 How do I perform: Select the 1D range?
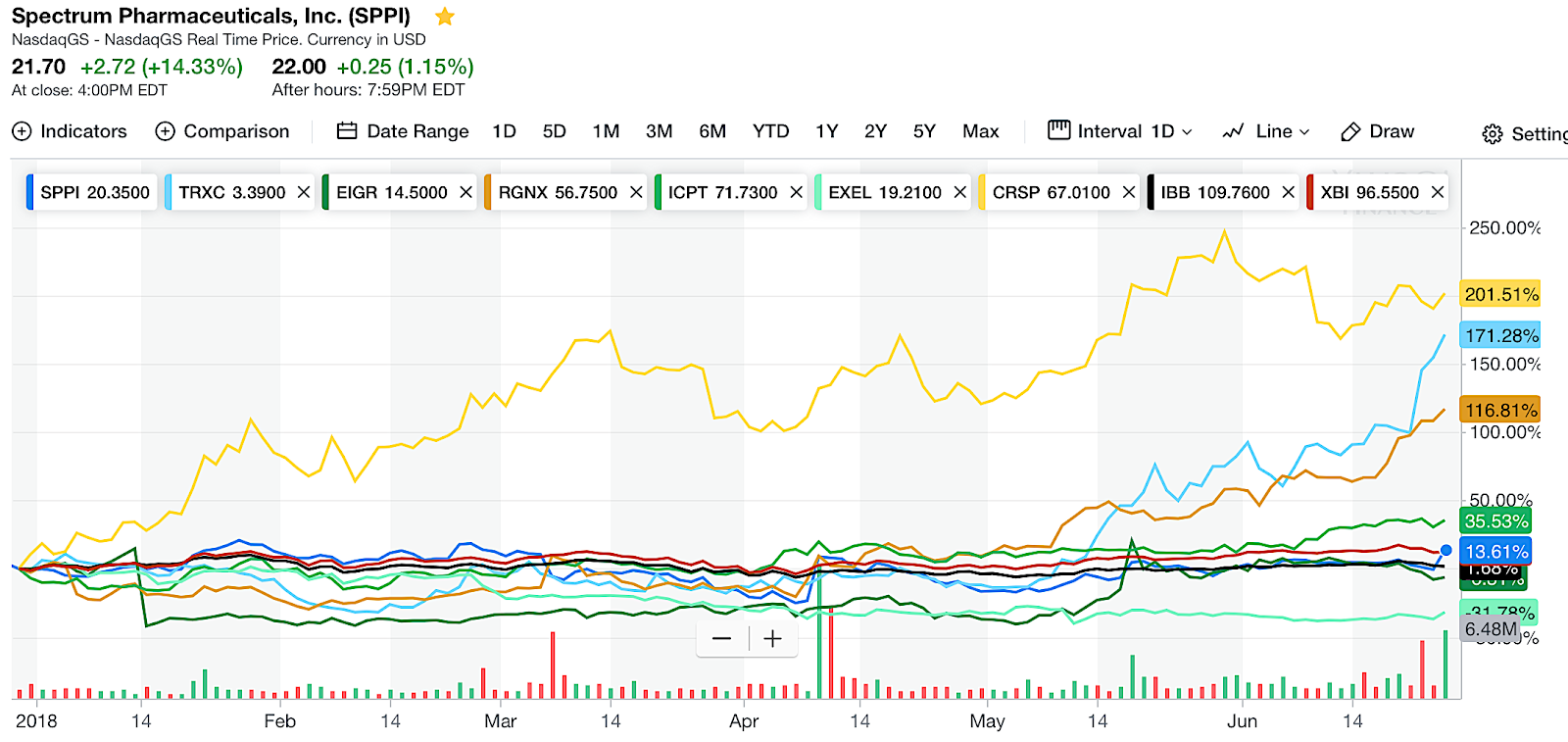(504, 131)
